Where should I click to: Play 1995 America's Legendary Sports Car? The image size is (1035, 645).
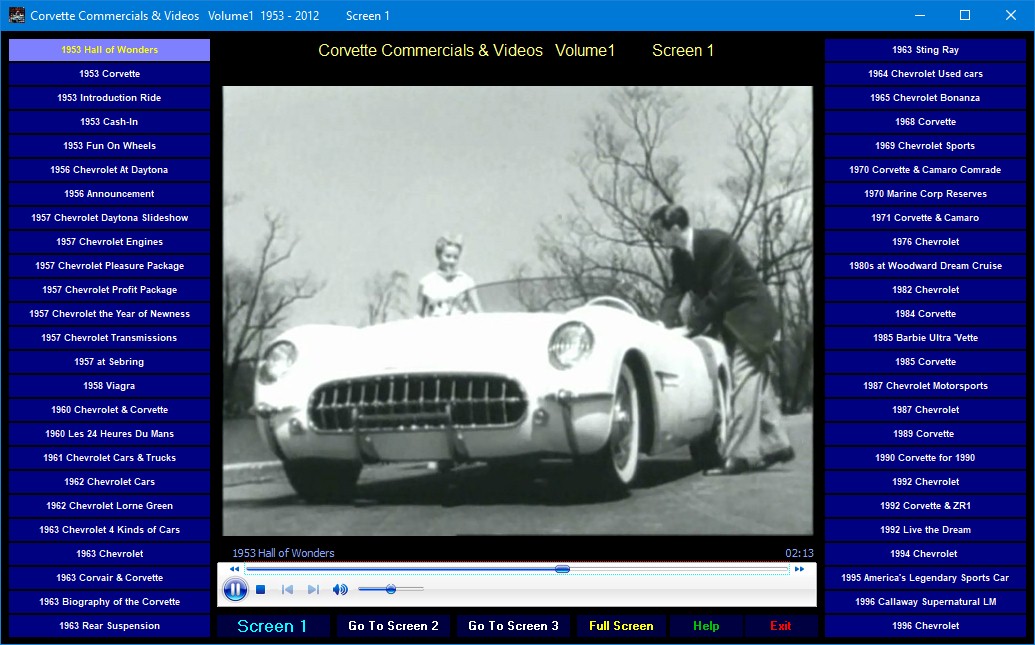(925, 578)
